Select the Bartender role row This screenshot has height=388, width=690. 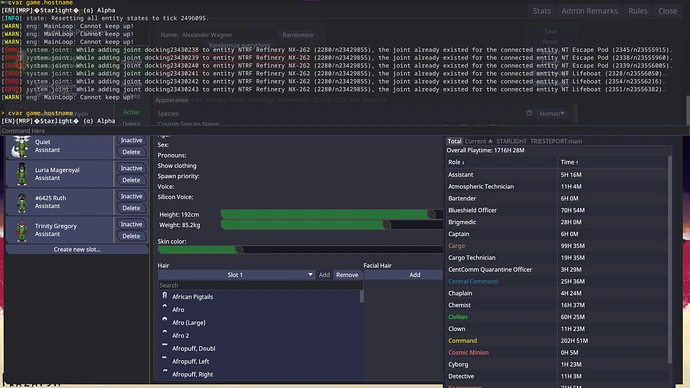(x=557, y=198)
